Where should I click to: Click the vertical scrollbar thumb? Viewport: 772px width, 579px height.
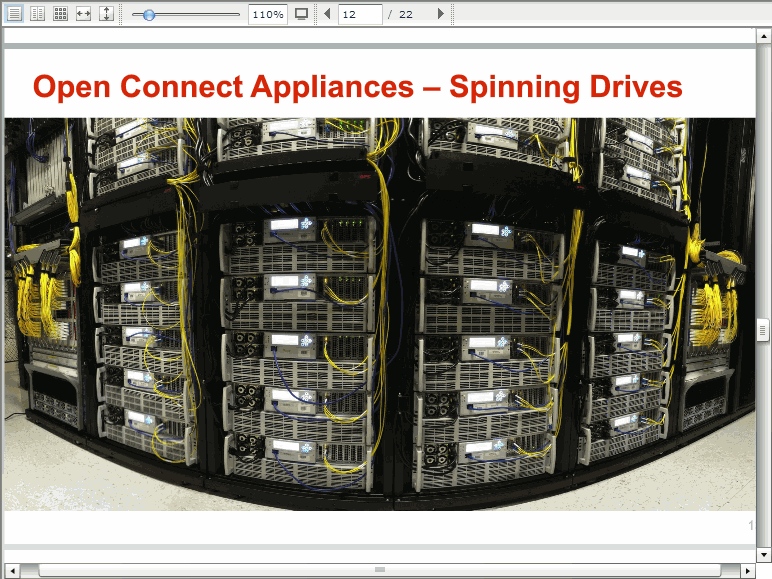point(763,330)
